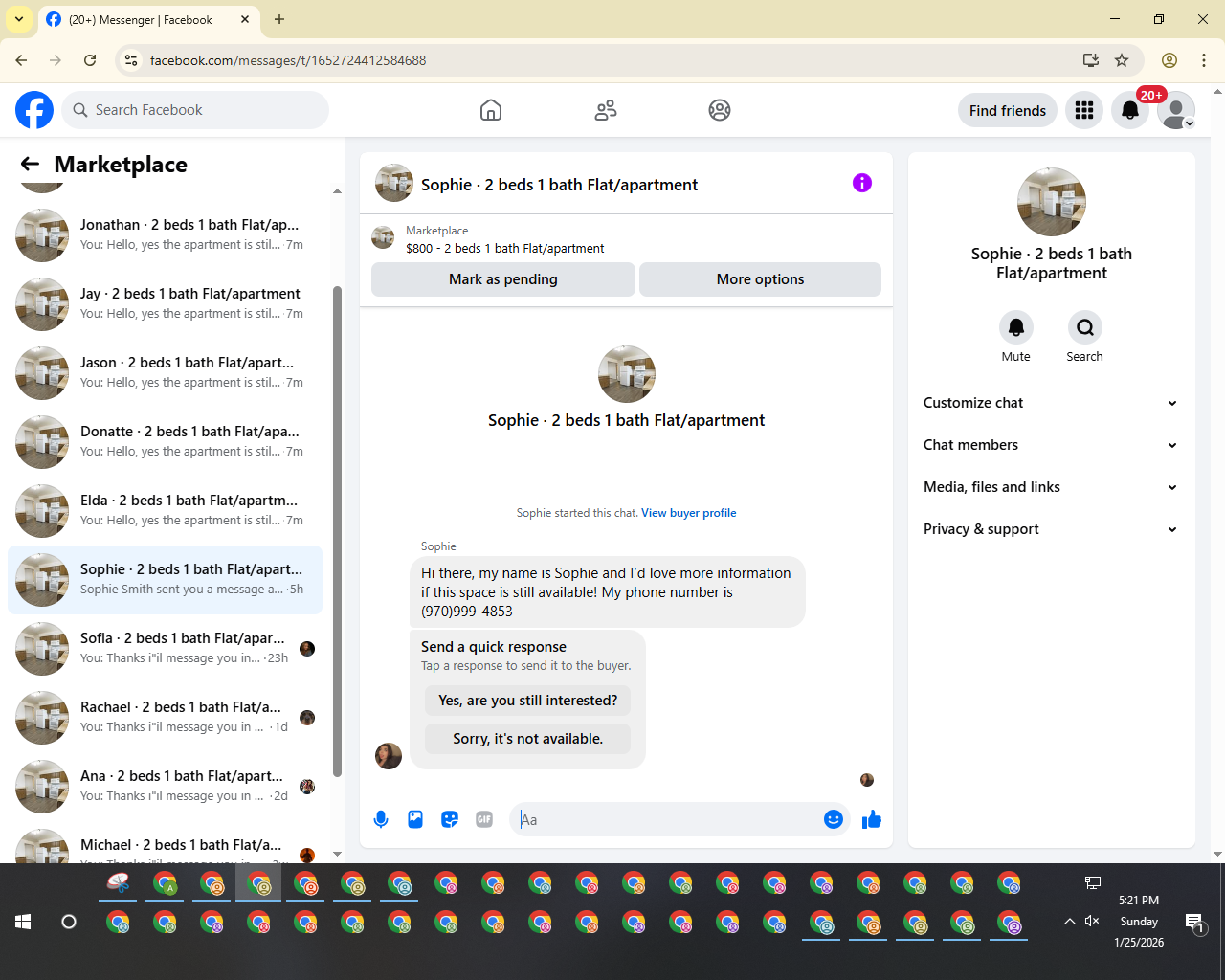1225x980 pixels.
Task: Open conversation information purple icon
Action: click(862, 183)
